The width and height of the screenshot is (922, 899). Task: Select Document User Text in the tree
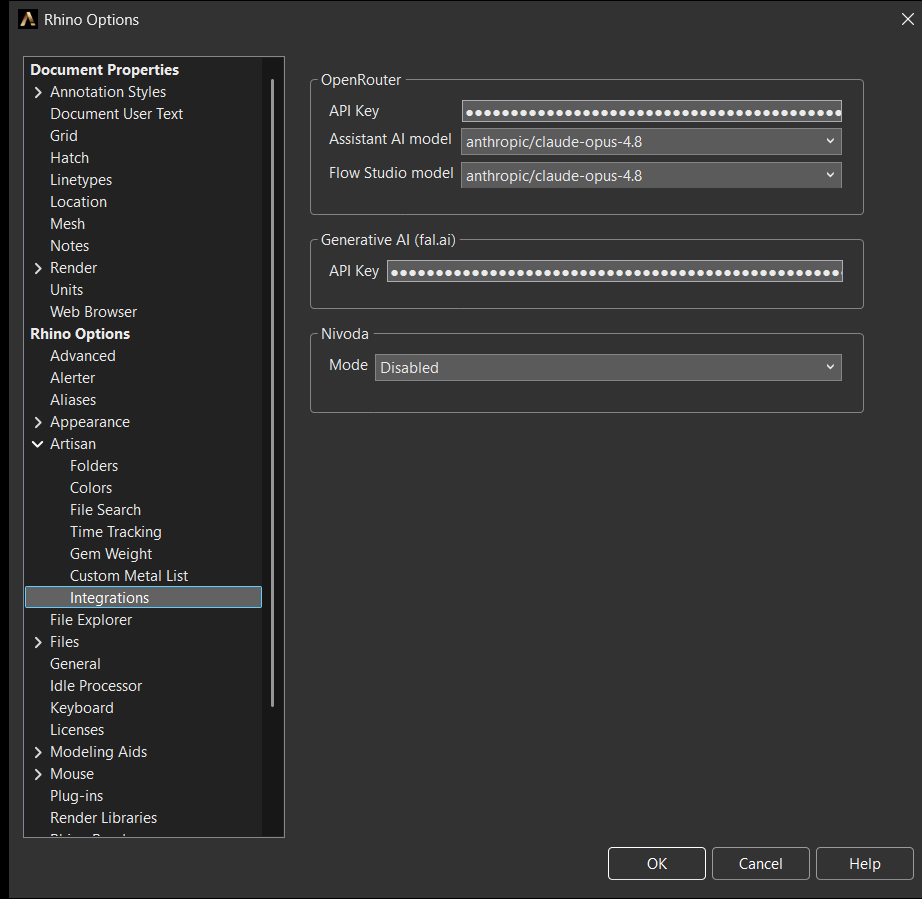pyautogui.click(x=116, y=114)
